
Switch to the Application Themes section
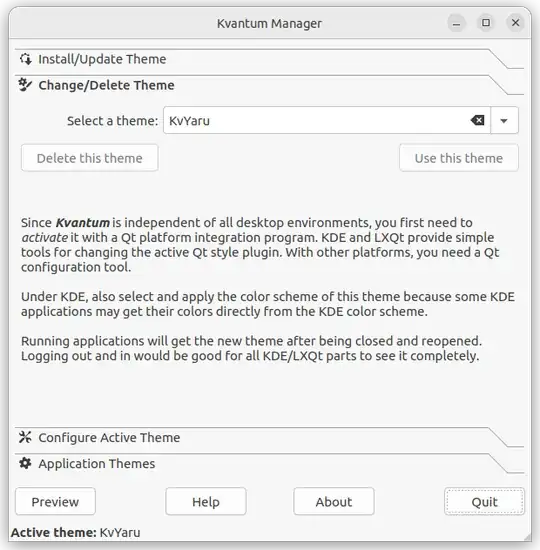point(269,464)
